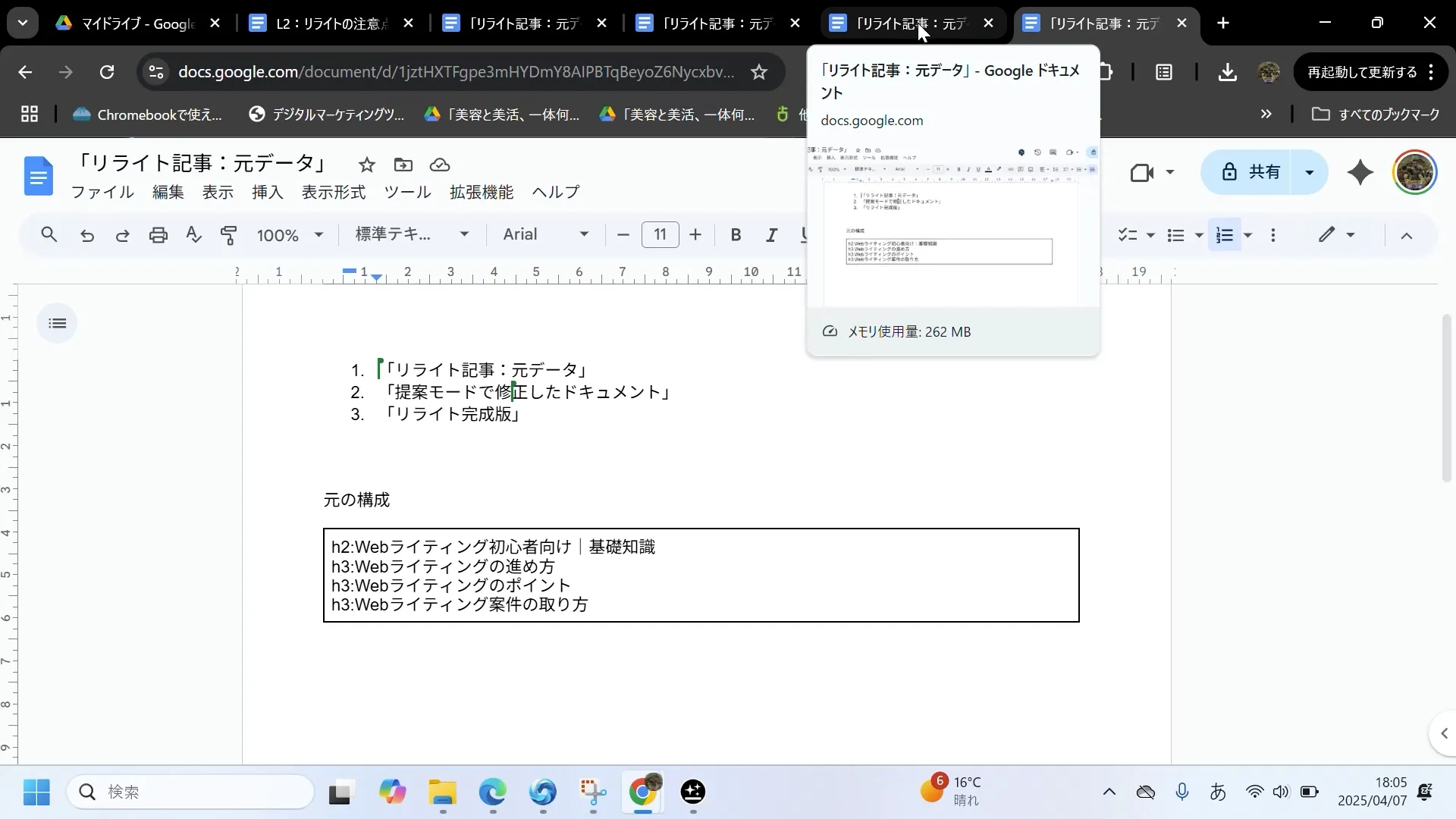1456x819 pixels.
Task: Switch to the L2：リライトの注意 tab
Action: point(326,23)
